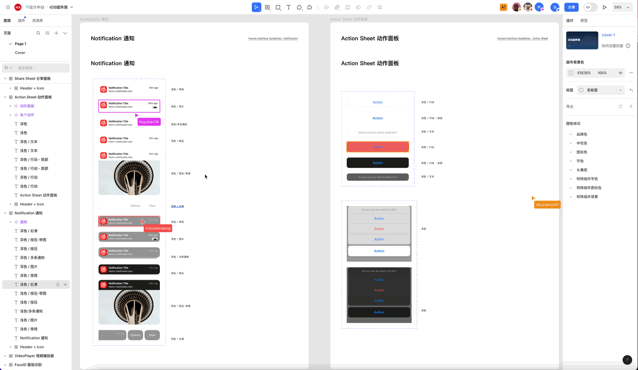Click the red Action button on canvas
638x370 pixels.
[x=378, y=147]
